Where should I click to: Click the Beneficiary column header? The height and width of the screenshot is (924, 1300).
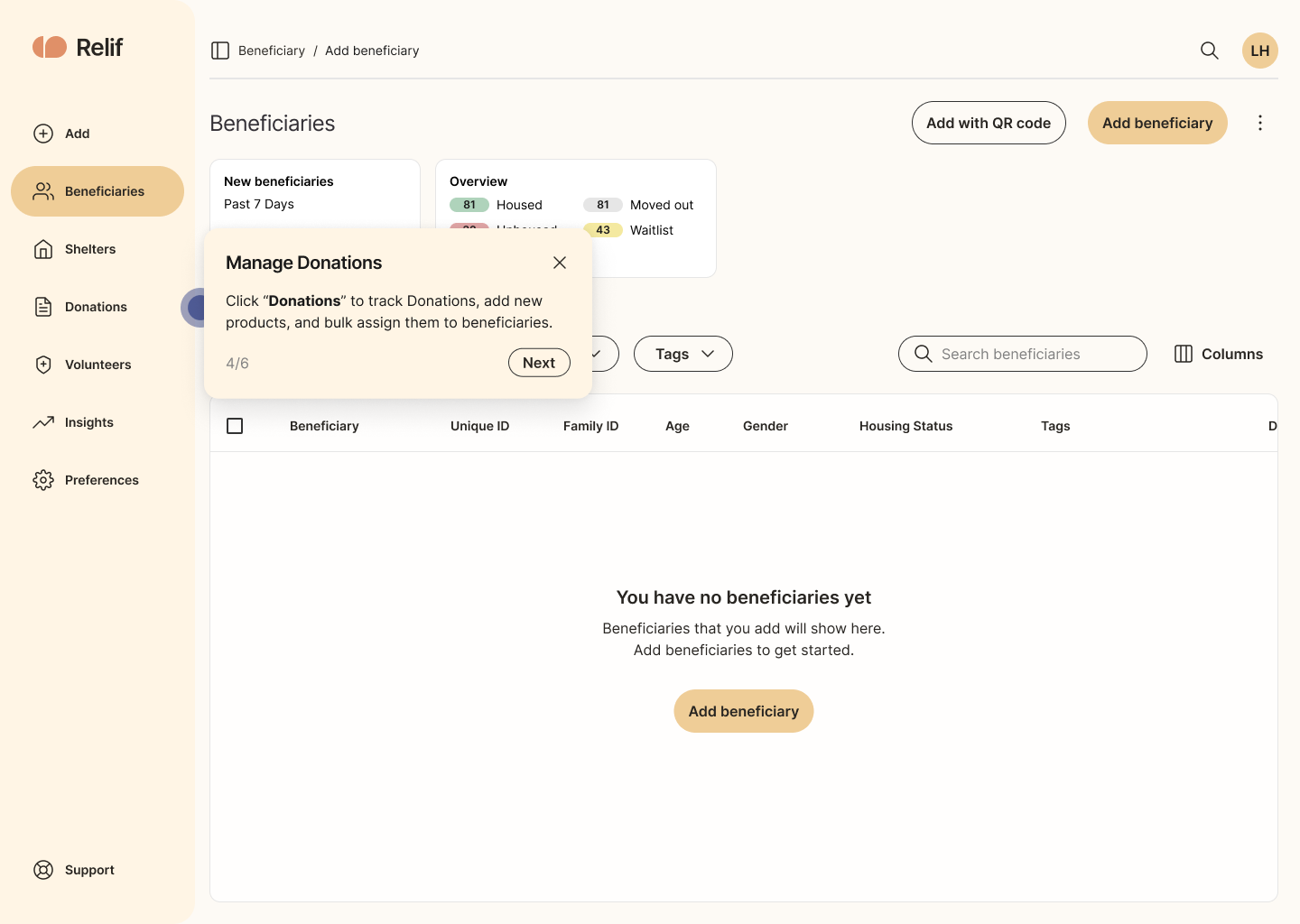click(x=324, y=426)
